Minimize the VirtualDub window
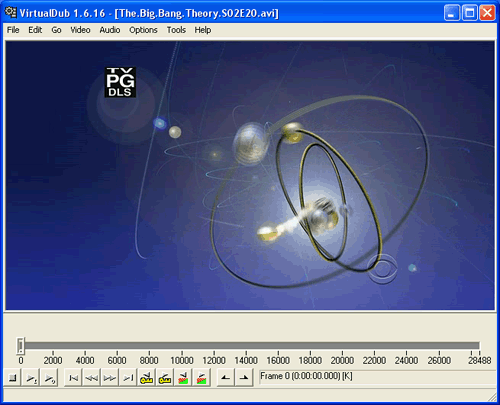 [x=452, y=13]
